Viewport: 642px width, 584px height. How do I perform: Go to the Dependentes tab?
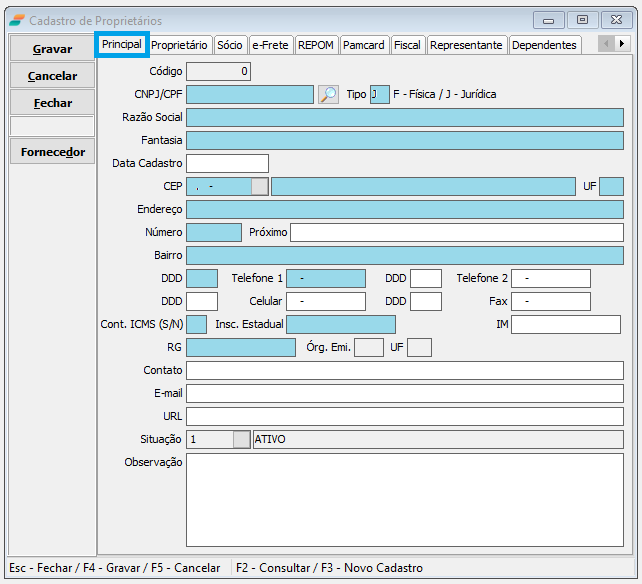point(544,45)
